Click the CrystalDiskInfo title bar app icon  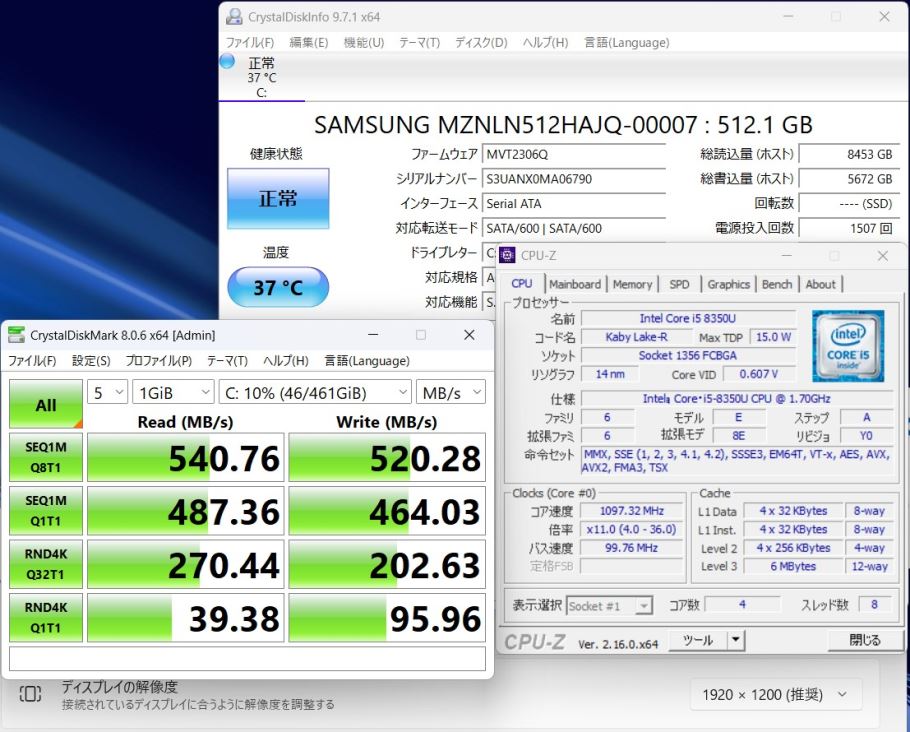tap(234, 17)
